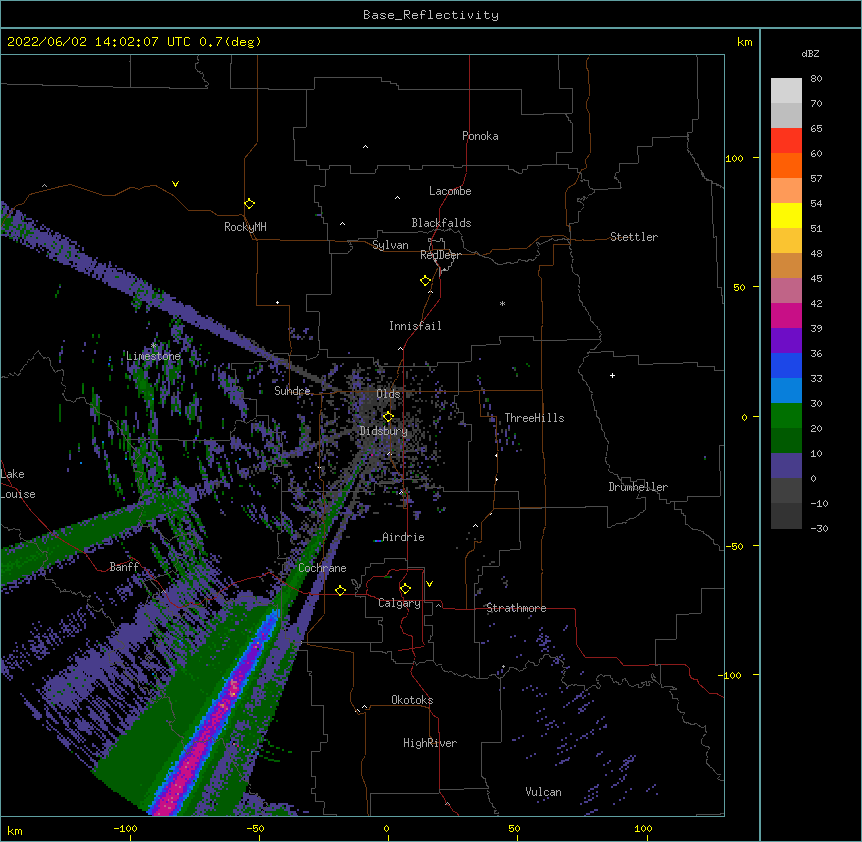Select the Airdrie label
This screenshot has width=862, height=842.
pos(403,537)
